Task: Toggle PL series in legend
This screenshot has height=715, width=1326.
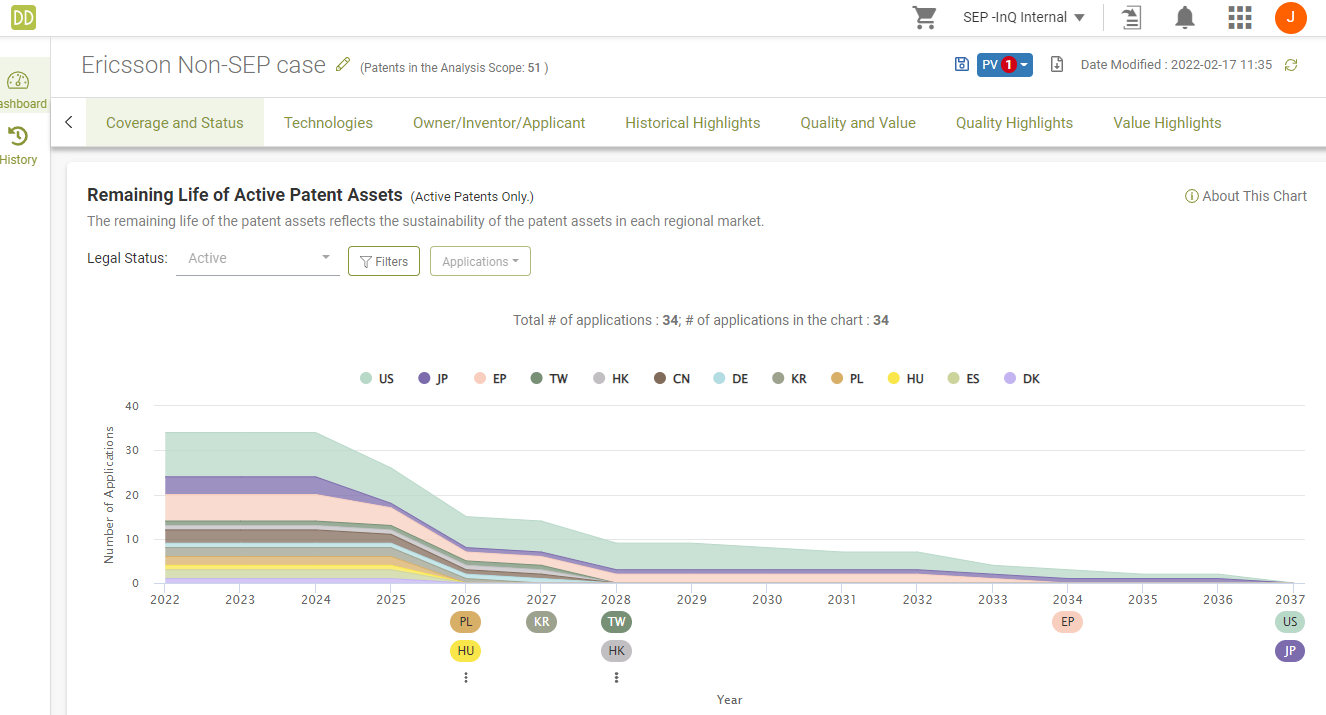Action: (x=848, y=379)
